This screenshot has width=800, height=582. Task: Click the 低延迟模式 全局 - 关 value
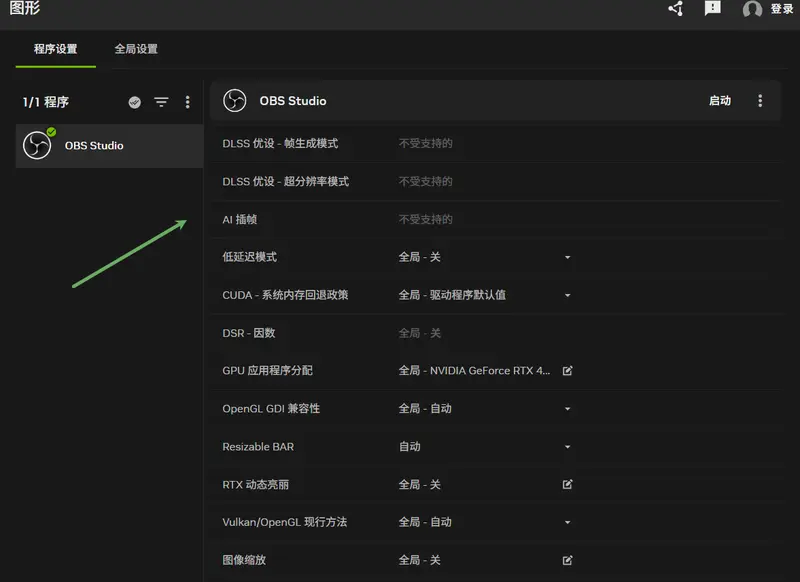tap(419, 257)
